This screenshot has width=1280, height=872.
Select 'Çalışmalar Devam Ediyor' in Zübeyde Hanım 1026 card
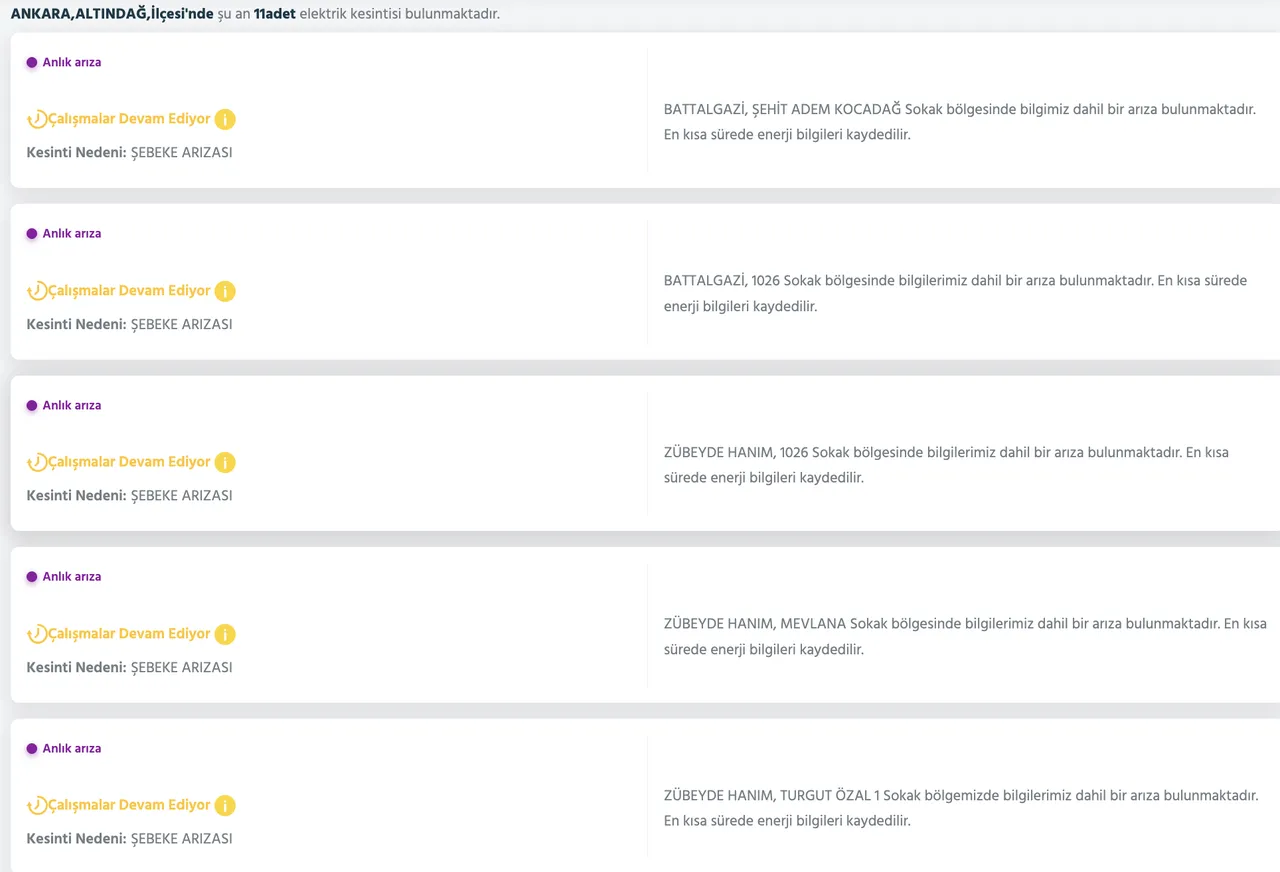pos(129,462)
